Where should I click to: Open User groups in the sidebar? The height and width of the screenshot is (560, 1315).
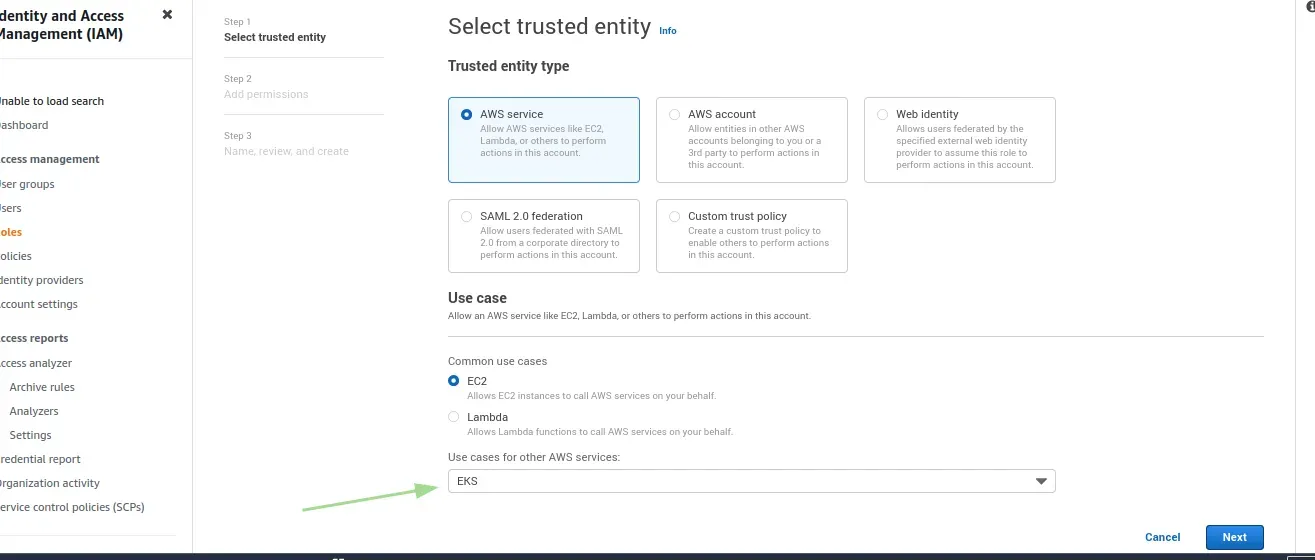[x=26, y=184]
